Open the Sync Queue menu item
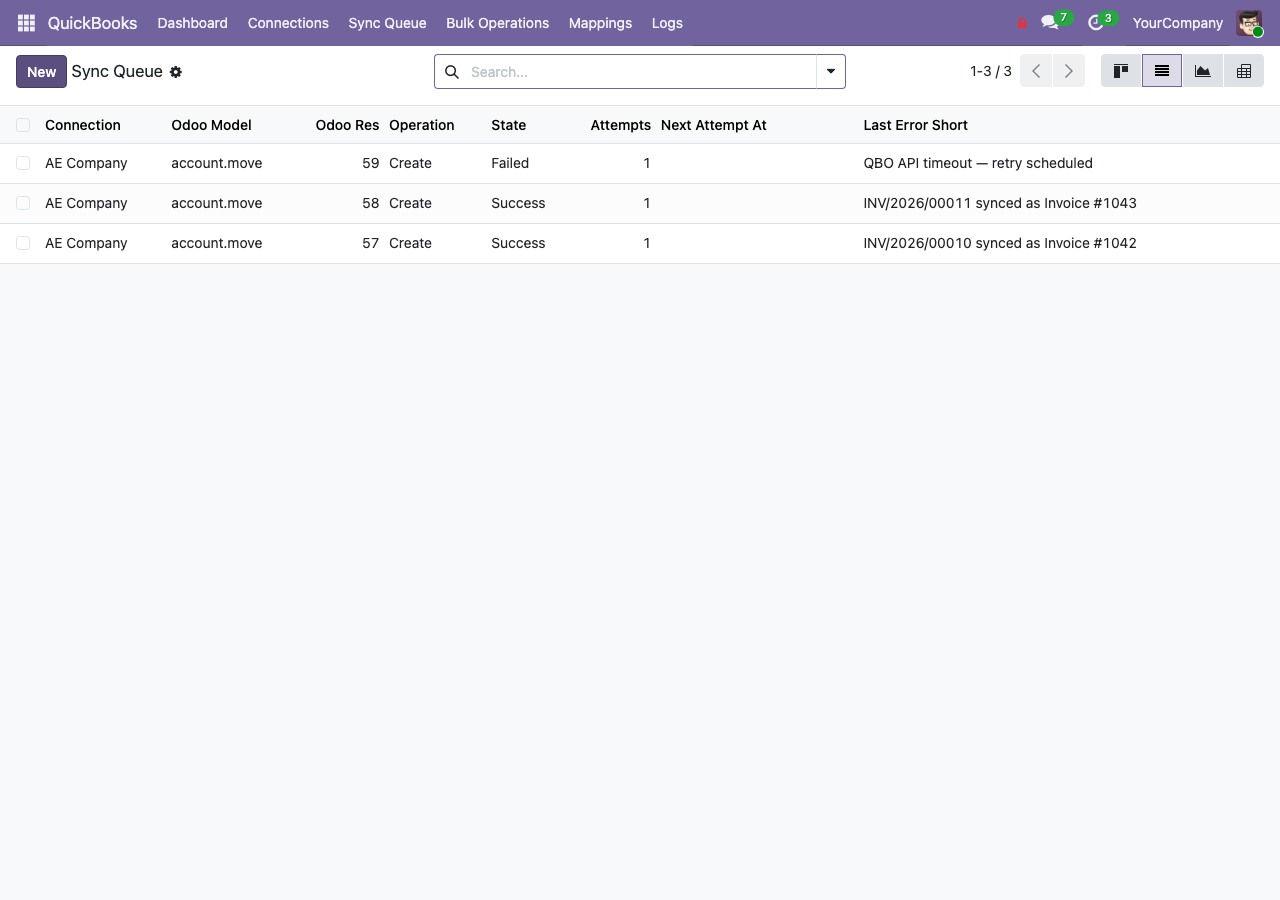 point(387,23)
